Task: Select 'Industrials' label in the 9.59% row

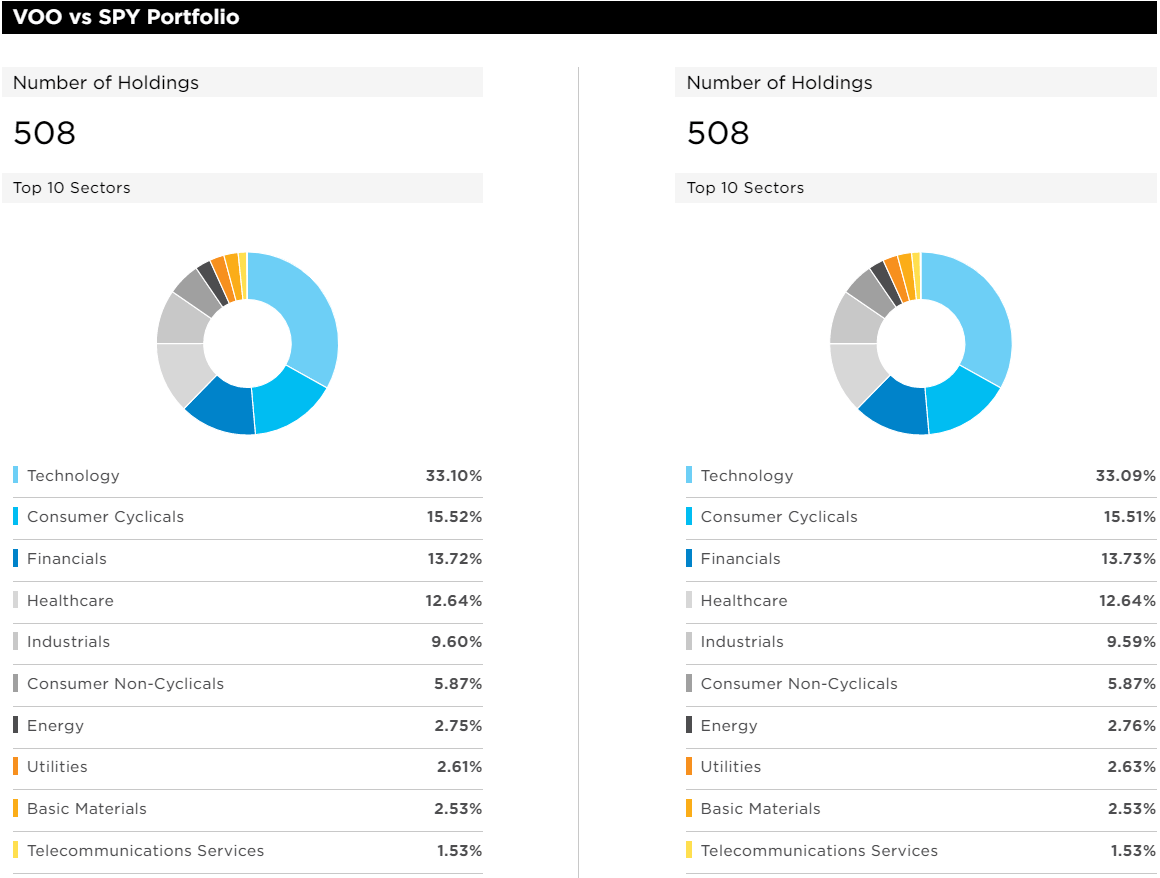Action: click(x=742, y=642)
